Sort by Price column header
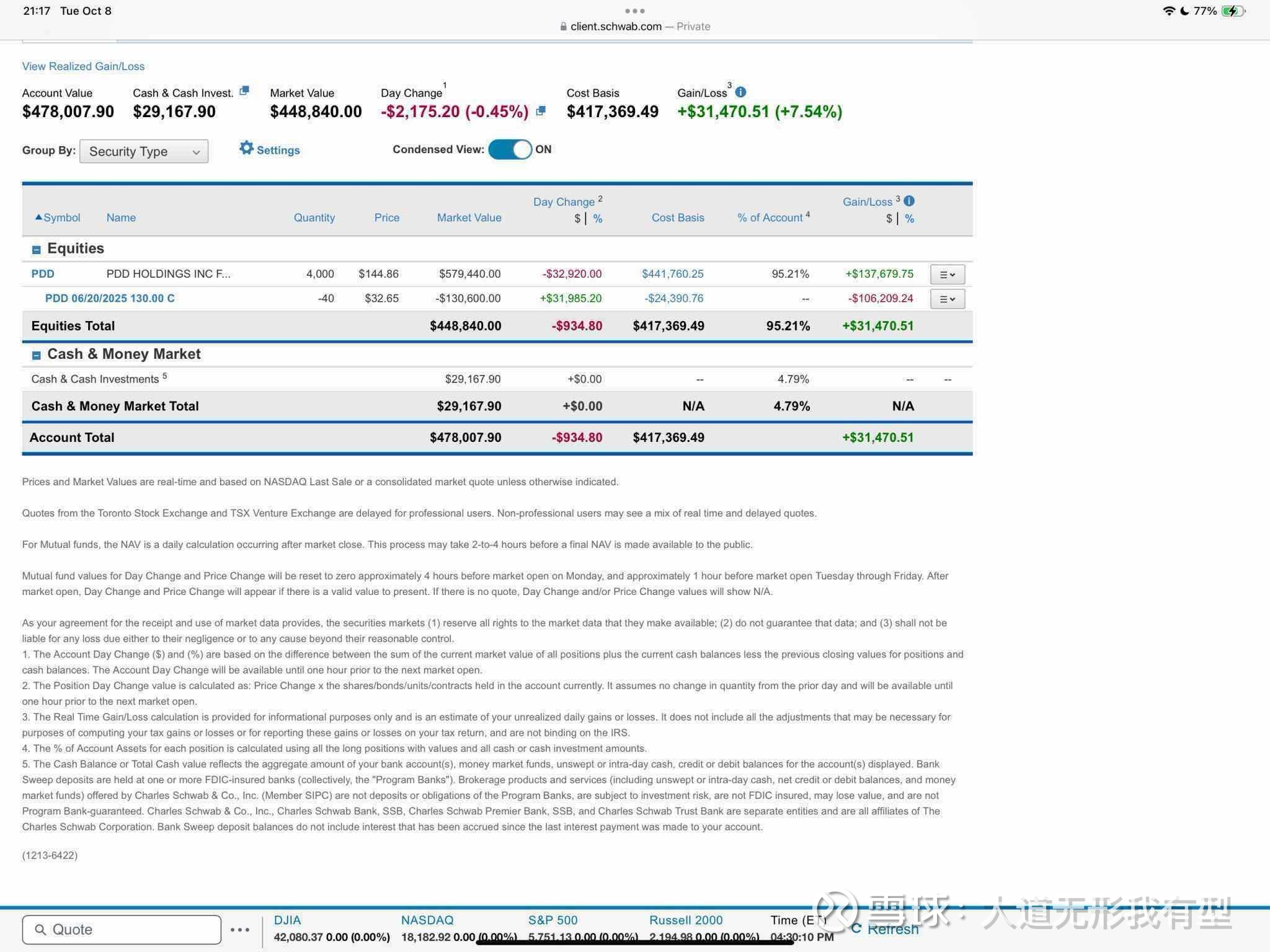1270x952 pixels. [386, 218]
